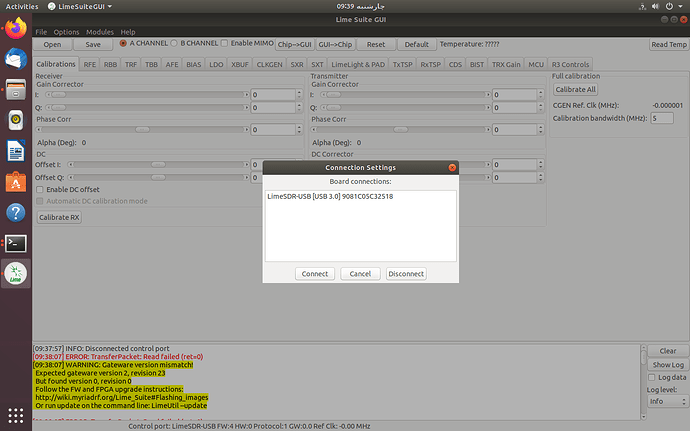Click the Disconnect button
This screenshot has height=431, width=690.
pos(406,274)
